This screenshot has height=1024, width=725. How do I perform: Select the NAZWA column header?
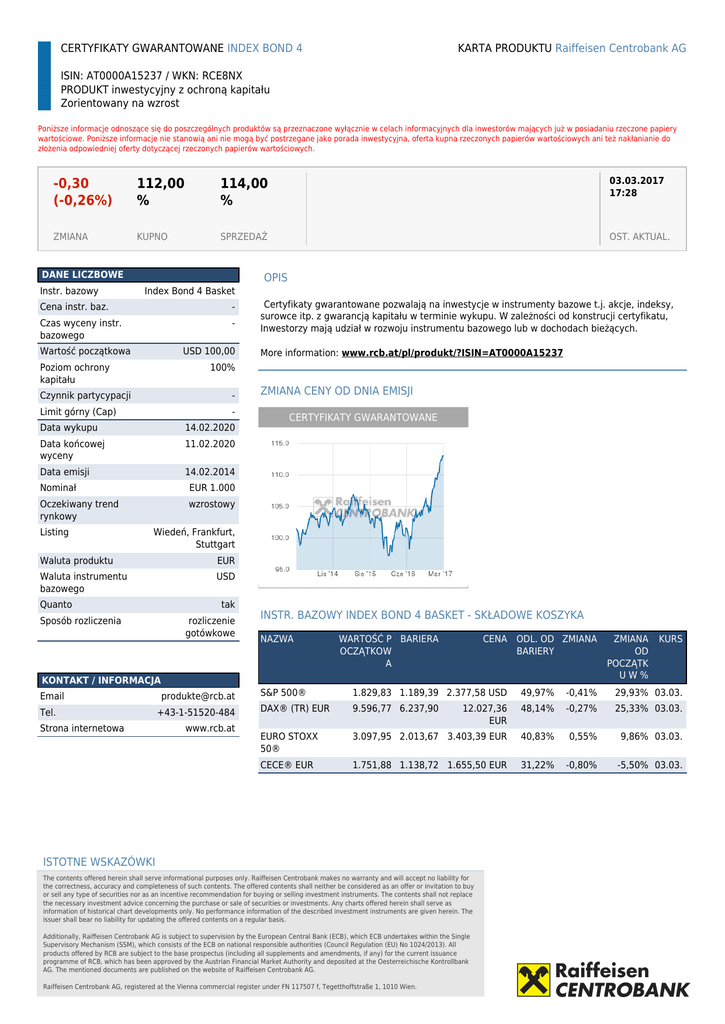point(277,639)
